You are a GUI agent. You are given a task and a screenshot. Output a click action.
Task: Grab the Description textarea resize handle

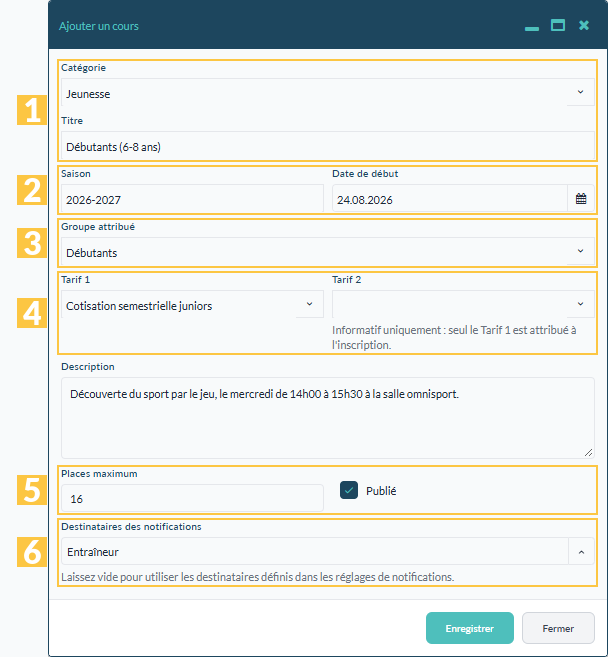tap(588, 453)
